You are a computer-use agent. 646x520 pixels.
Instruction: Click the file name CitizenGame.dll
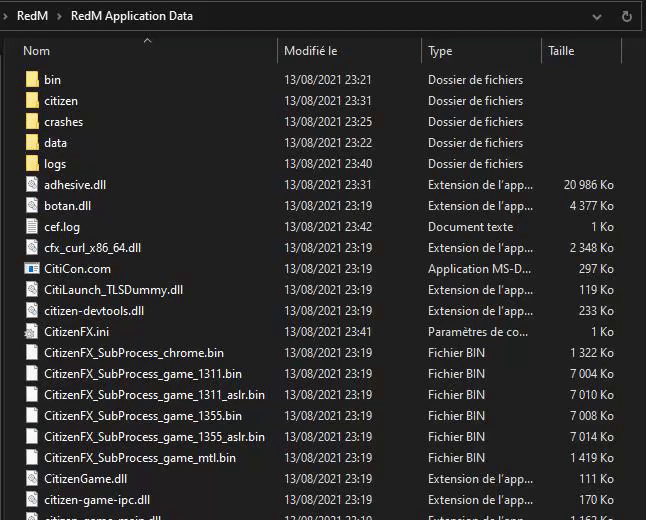(x=86, y=479)
